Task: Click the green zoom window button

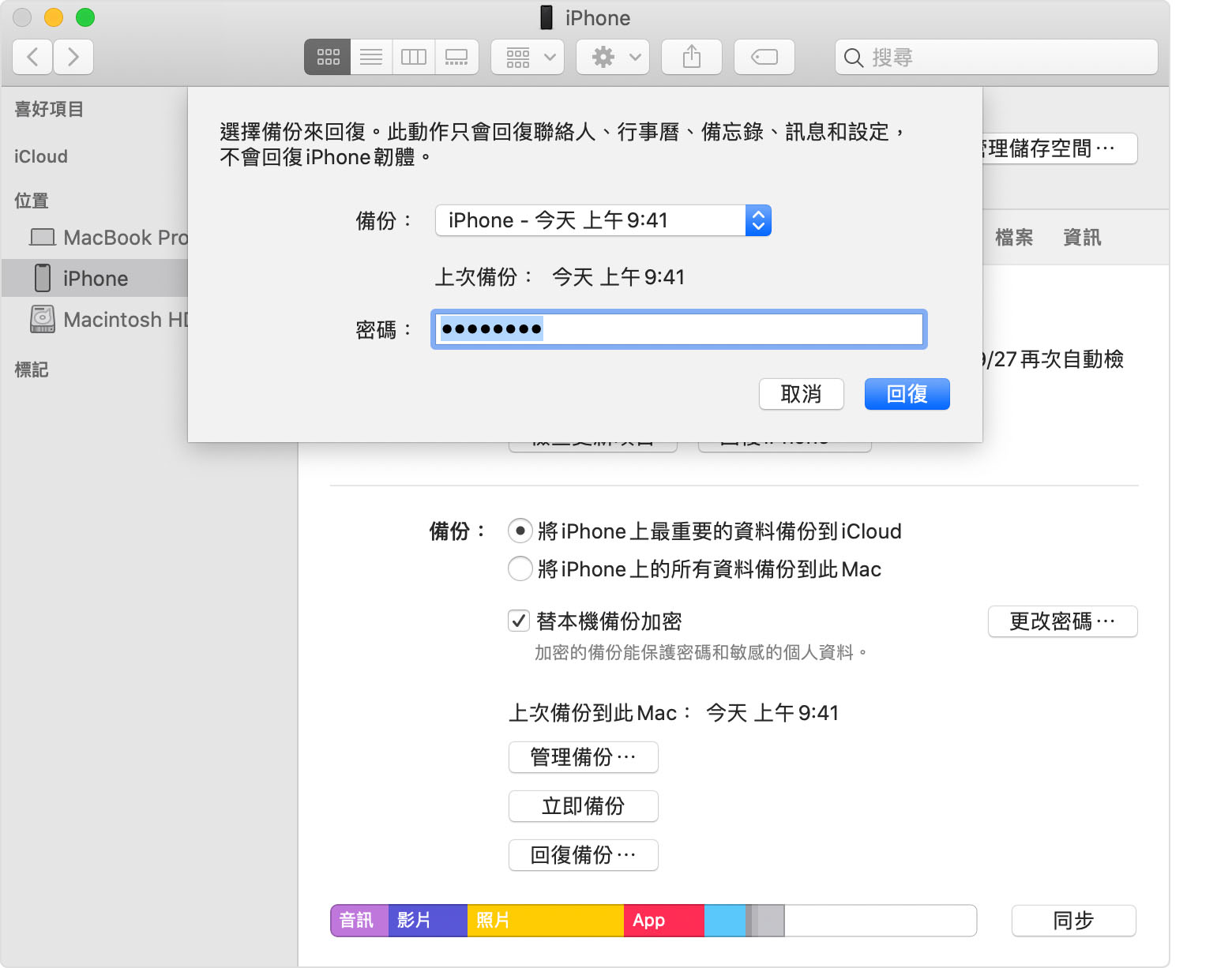Action: pyautogui.click(x=85, y=17)
